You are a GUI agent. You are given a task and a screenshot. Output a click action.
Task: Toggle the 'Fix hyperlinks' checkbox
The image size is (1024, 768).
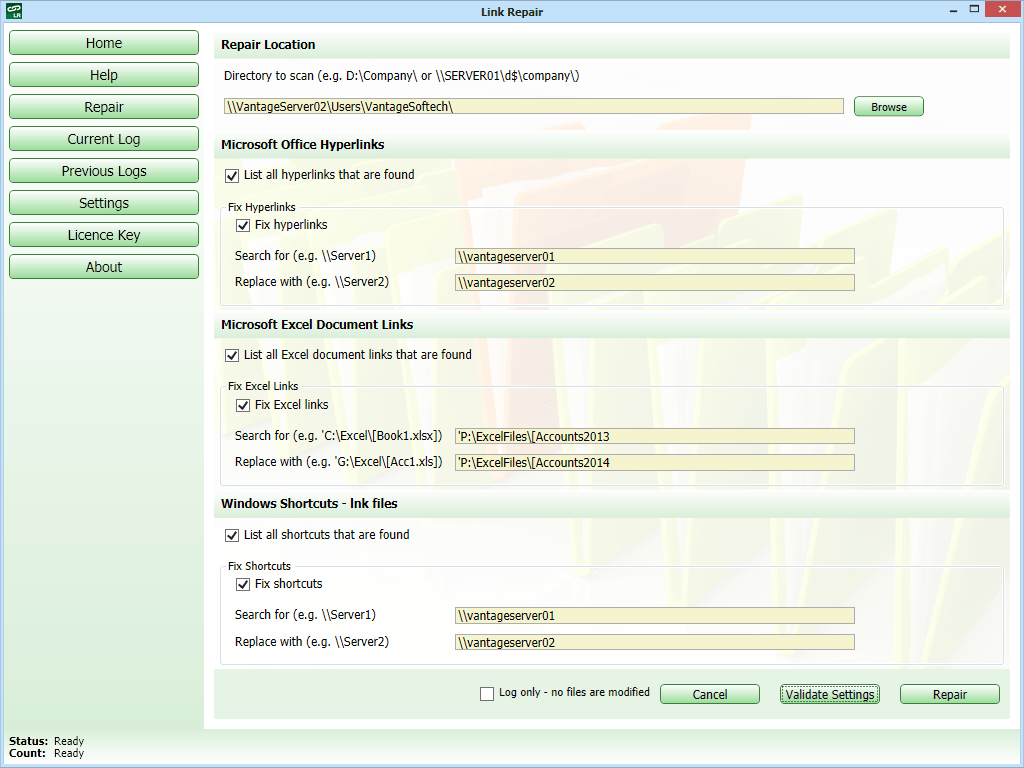(243, 225)
